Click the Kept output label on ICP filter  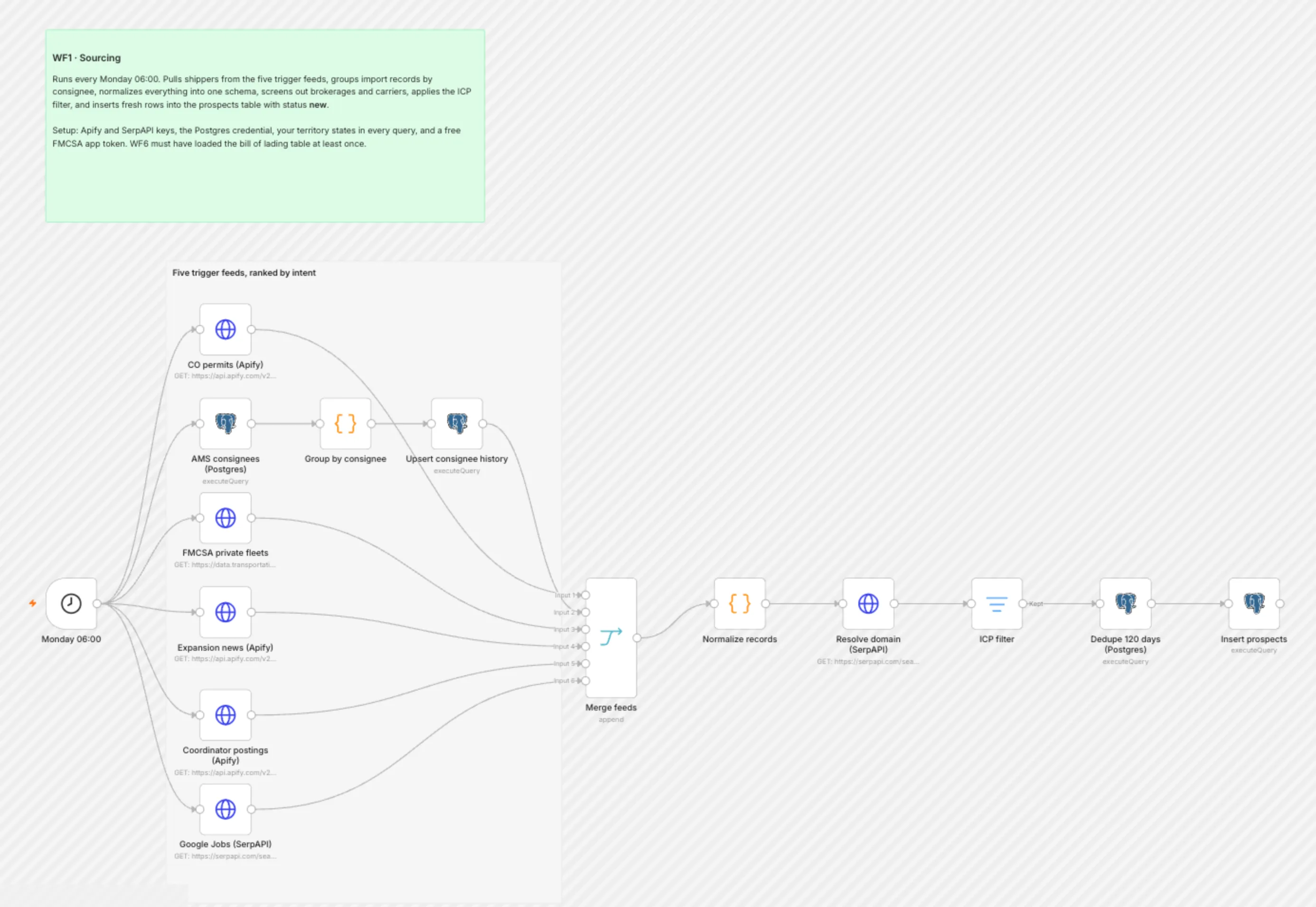coord(1036,604)
